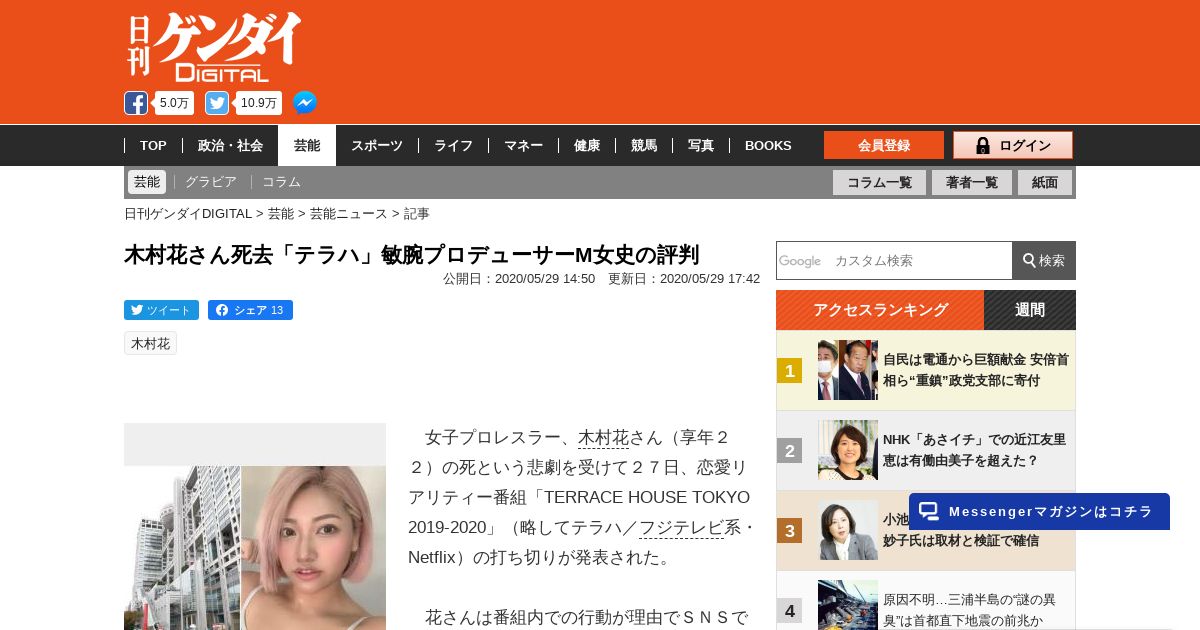Click the Google custom search field
The height and width of the screenshot is (630, 1200).
[894, 260]
